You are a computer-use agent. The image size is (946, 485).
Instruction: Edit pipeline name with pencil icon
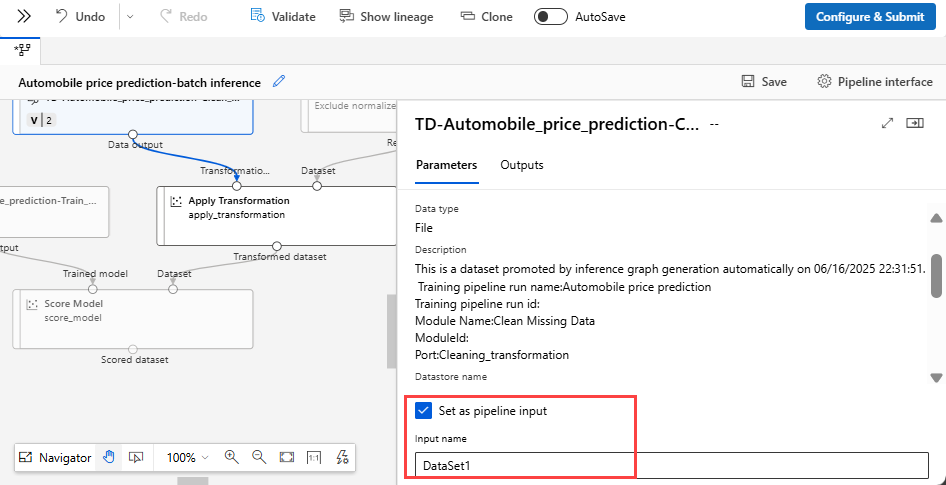point(279,81)
